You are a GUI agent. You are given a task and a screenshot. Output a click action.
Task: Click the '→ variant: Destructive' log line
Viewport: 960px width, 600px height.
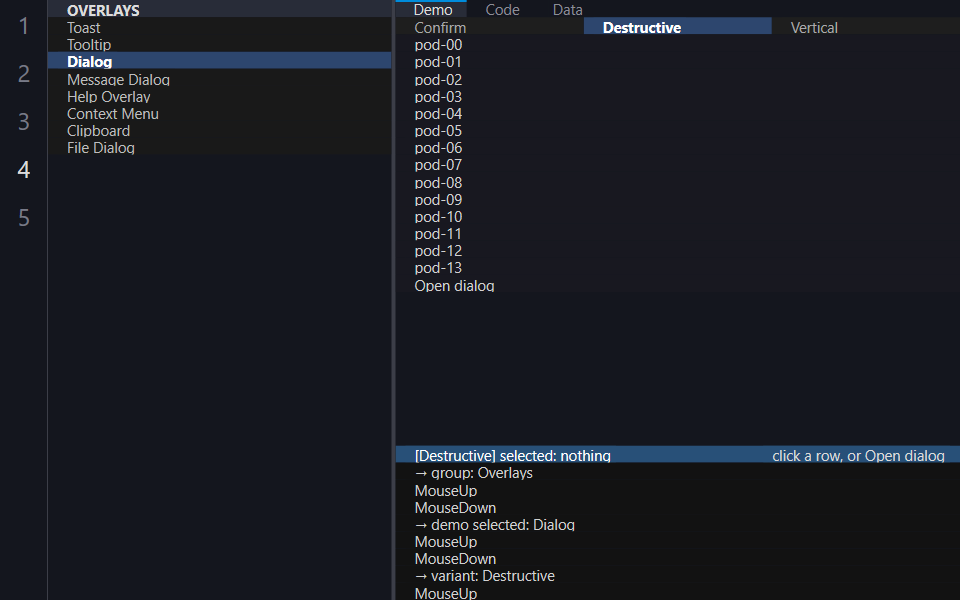click(484, 576)
